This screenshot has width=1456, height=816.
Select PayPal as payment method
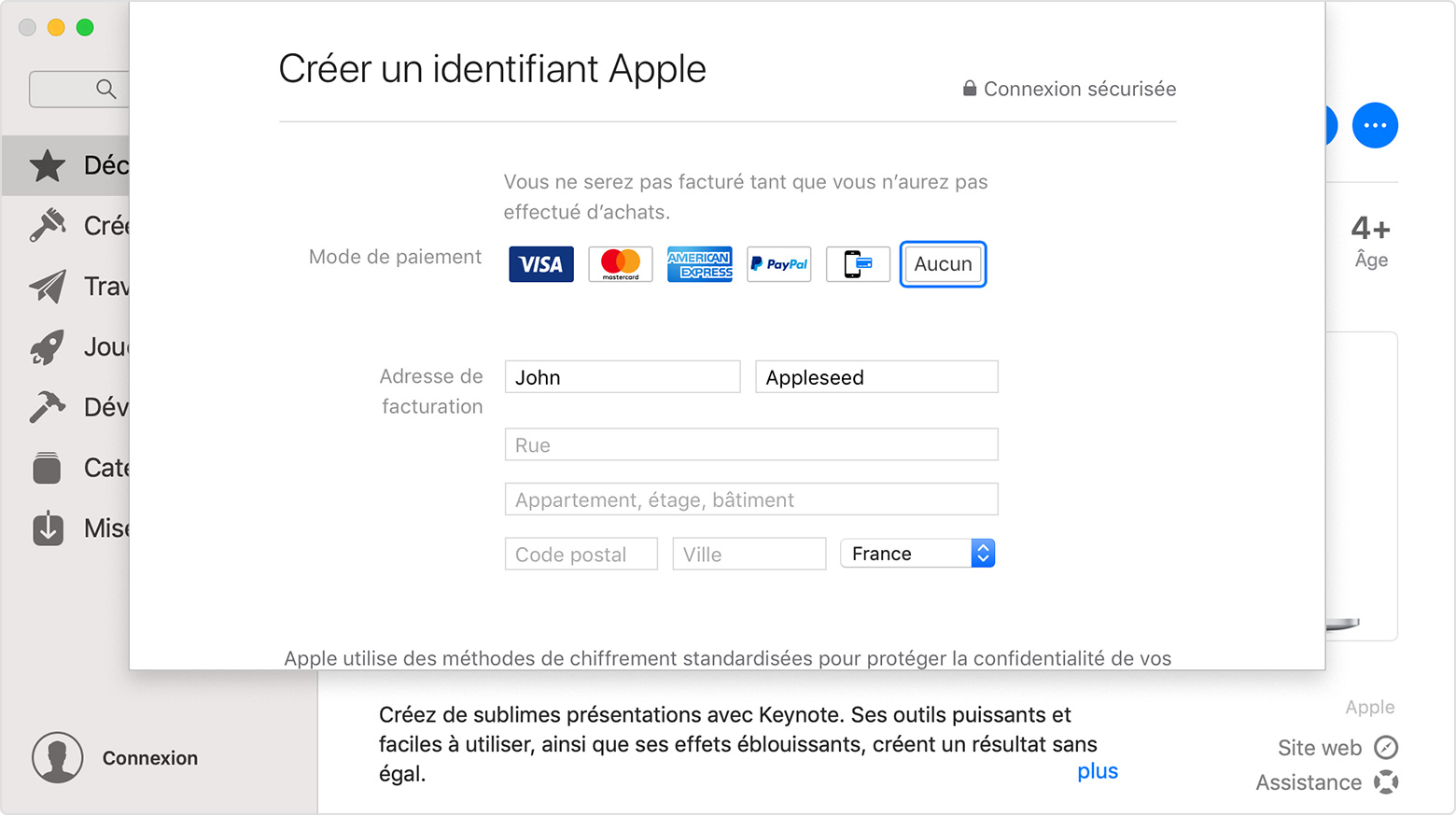[x=779, y=264]
